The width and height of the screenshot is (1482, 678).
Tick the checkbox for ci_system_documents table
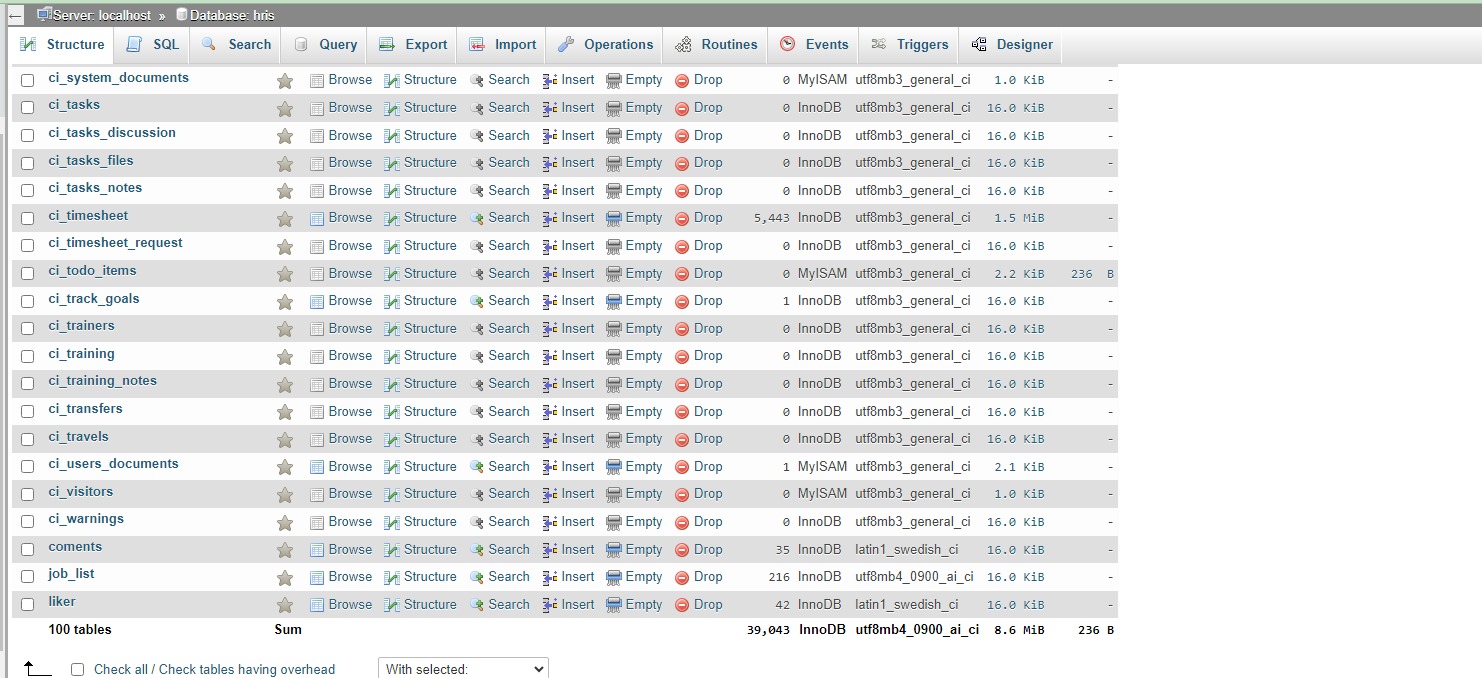tap(28, 80)
